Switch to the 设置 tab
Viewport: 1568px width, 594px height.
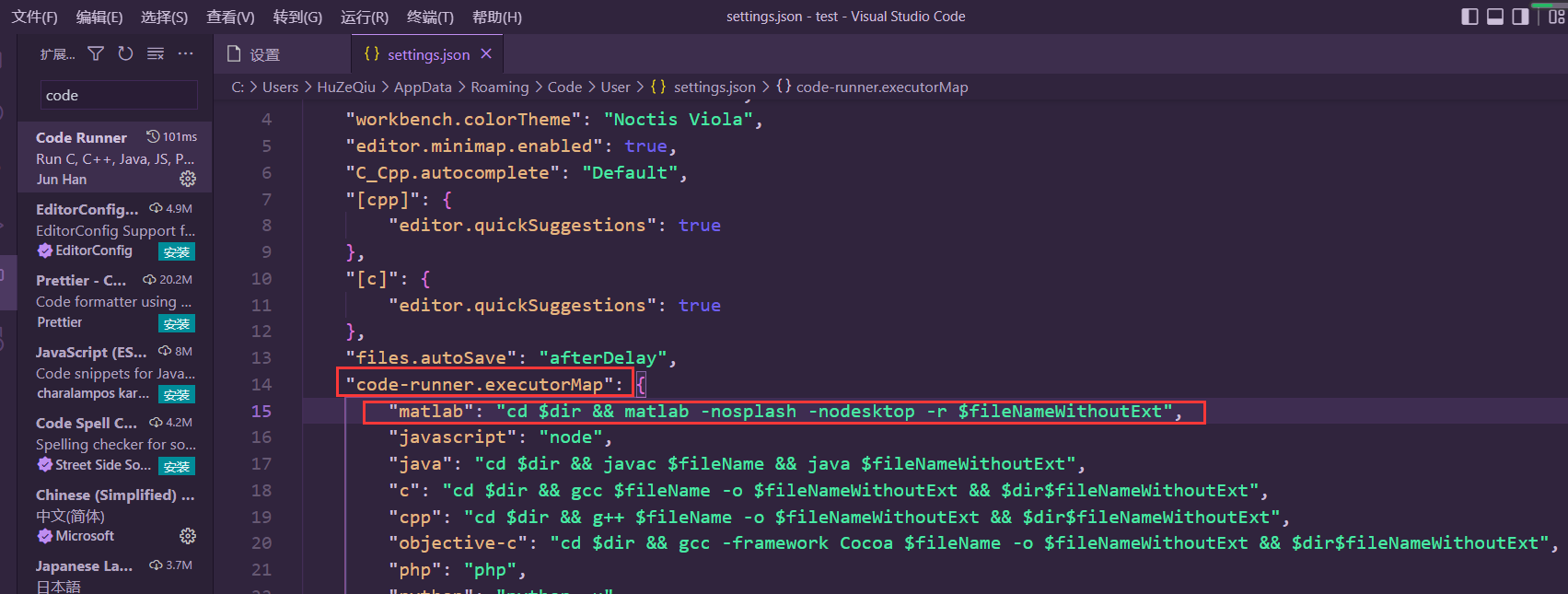(283, 54)
